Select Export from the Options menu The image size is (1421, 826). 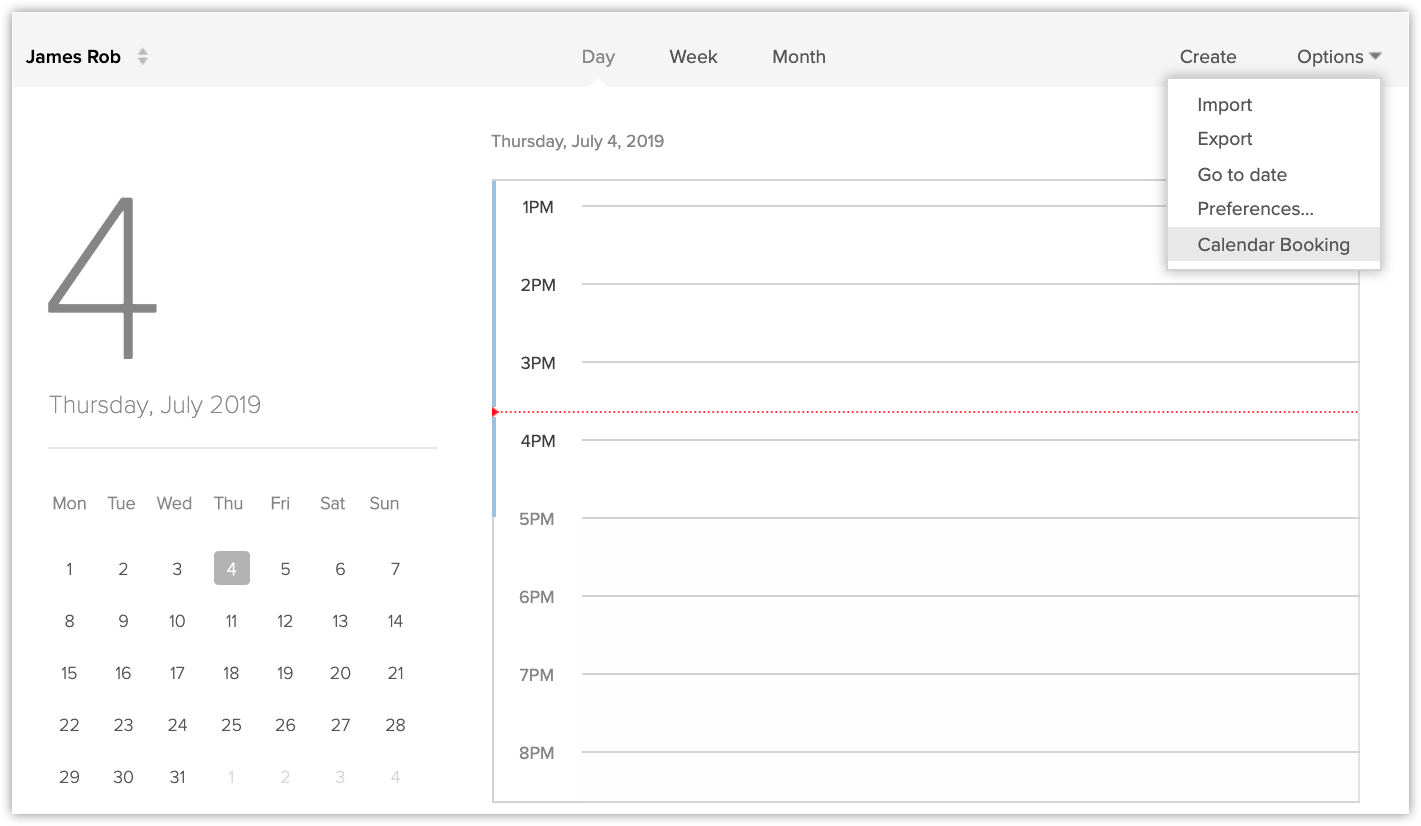point(1224,139)
